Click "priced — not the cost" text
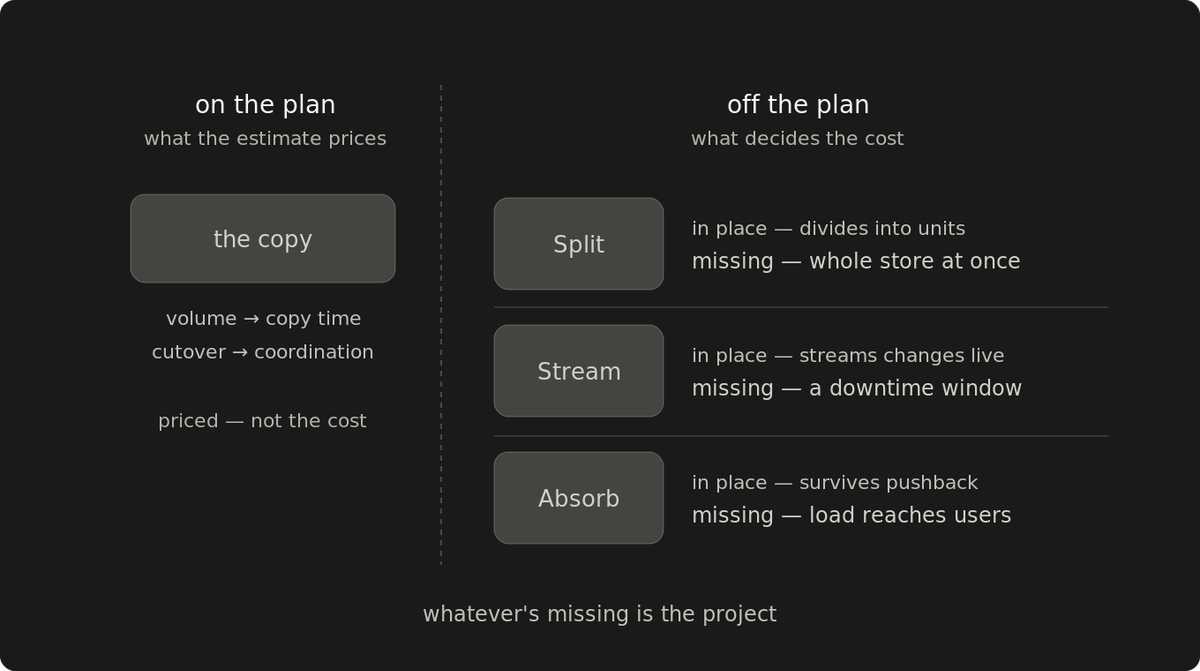 pyautogui.click(x=262, y=421)
